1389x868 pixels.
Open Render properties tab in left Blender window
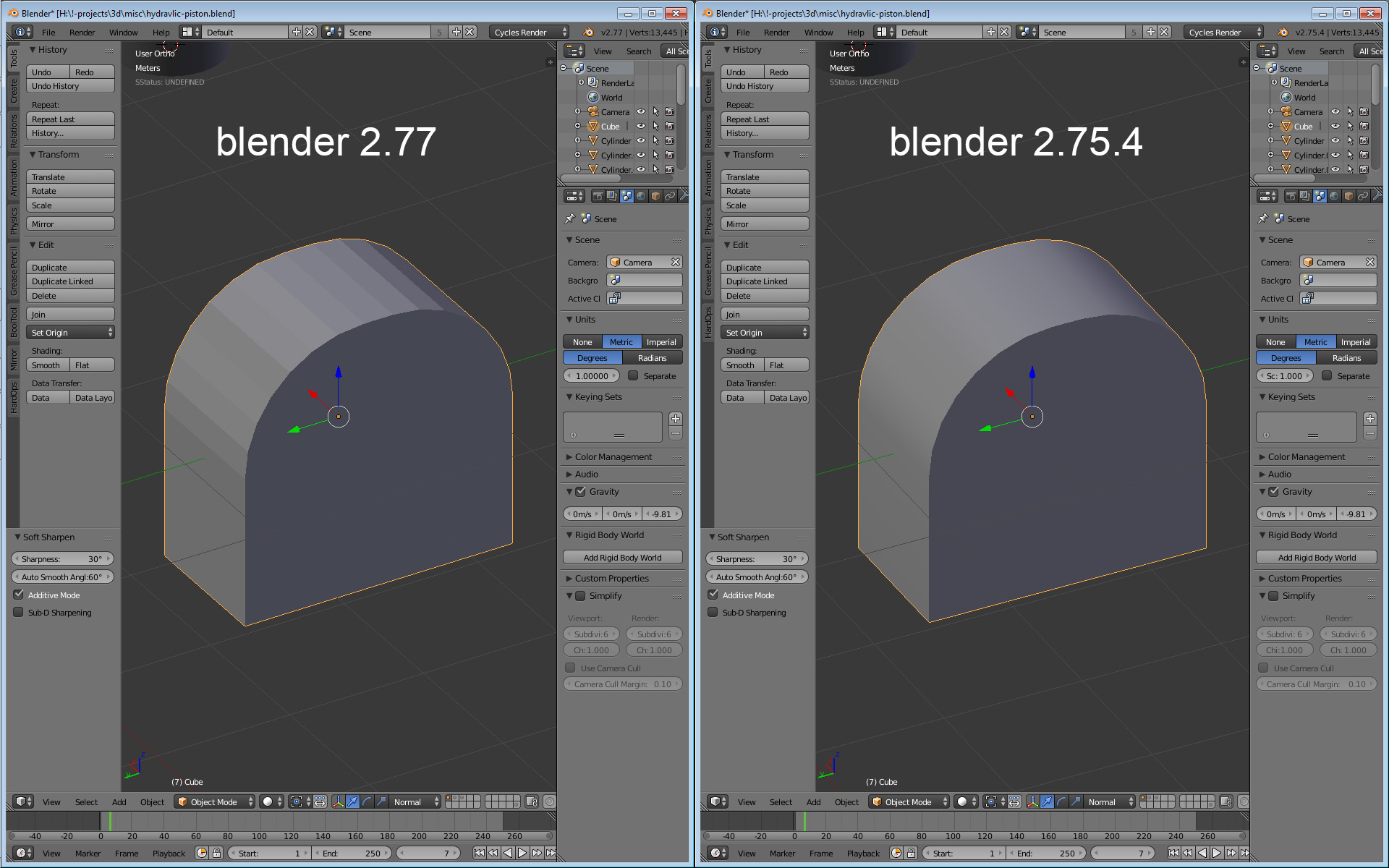tap(598, 196)
